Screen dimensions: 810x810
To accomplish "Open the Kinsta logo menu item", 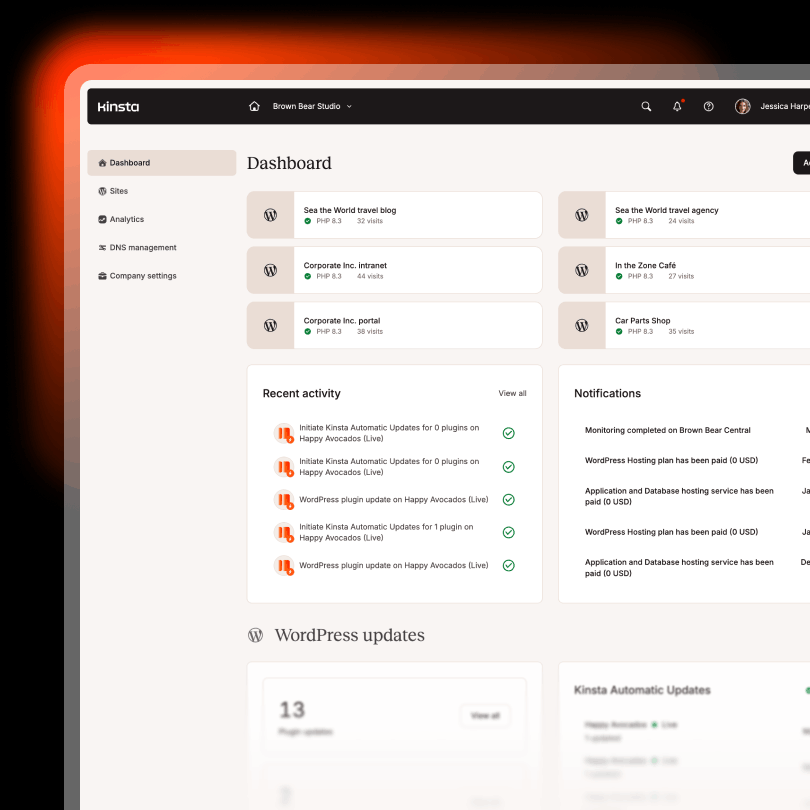I will coord(117,105).
